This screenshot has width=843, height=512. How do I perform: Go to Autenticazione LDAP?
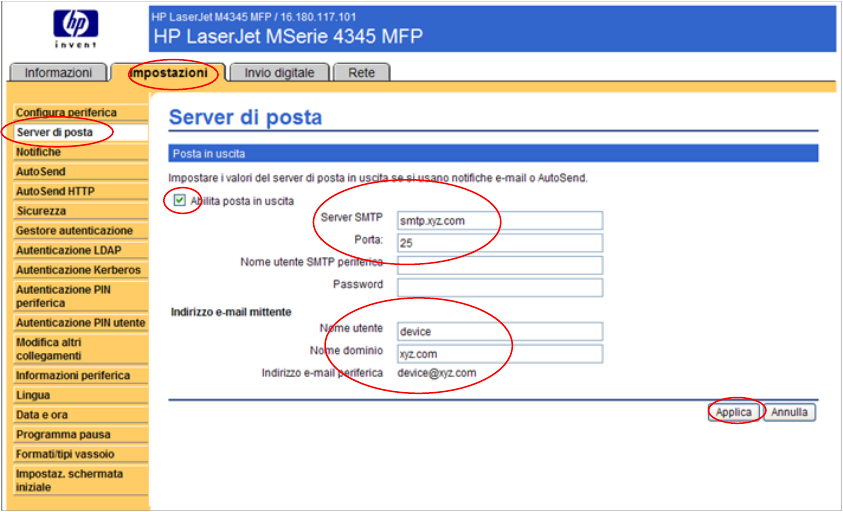pyautogui.click(x=80, y=250)
